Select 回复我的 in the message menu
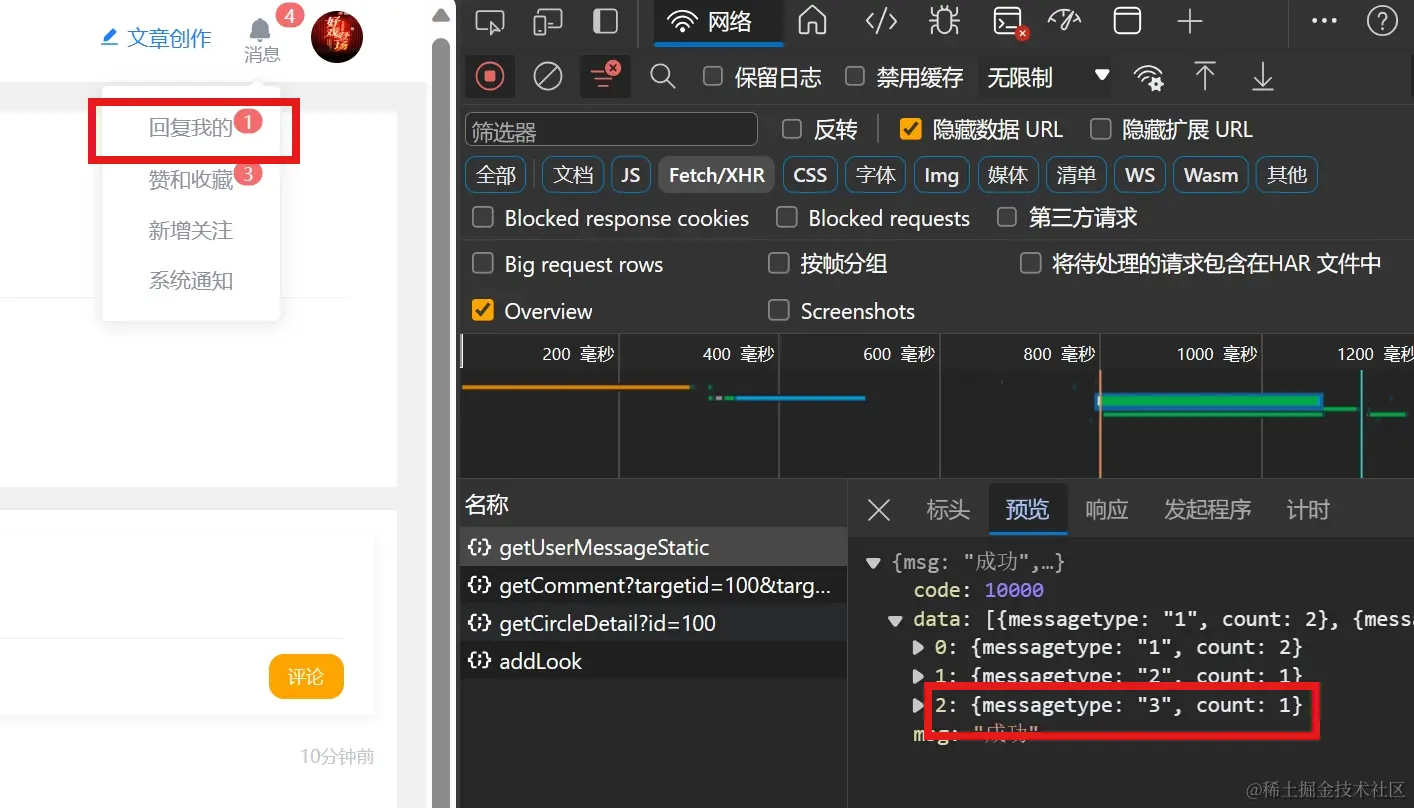 click(190, 127)
